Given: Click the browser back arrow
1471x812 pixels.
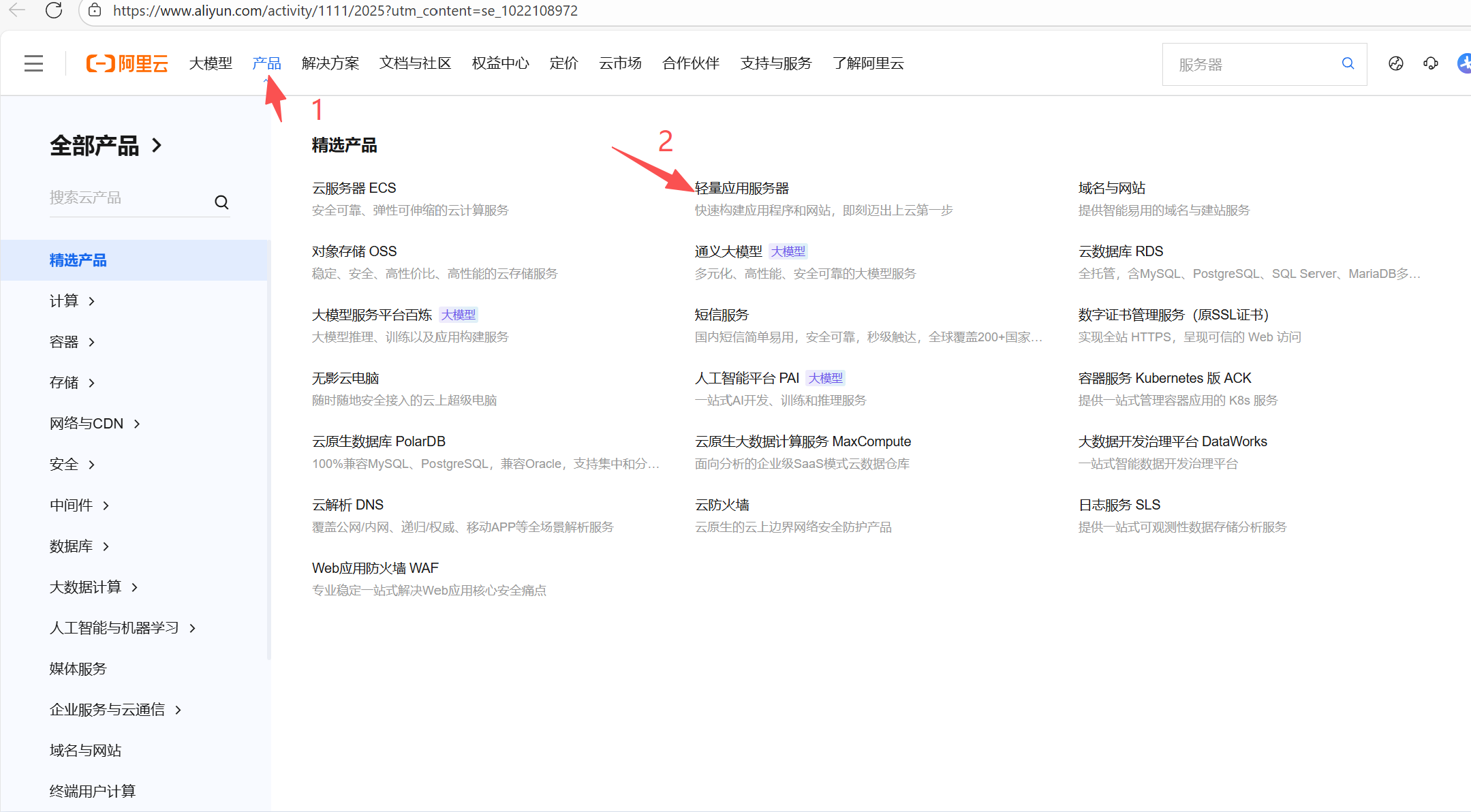Looking at the screenshot, I should click(17, 10).
